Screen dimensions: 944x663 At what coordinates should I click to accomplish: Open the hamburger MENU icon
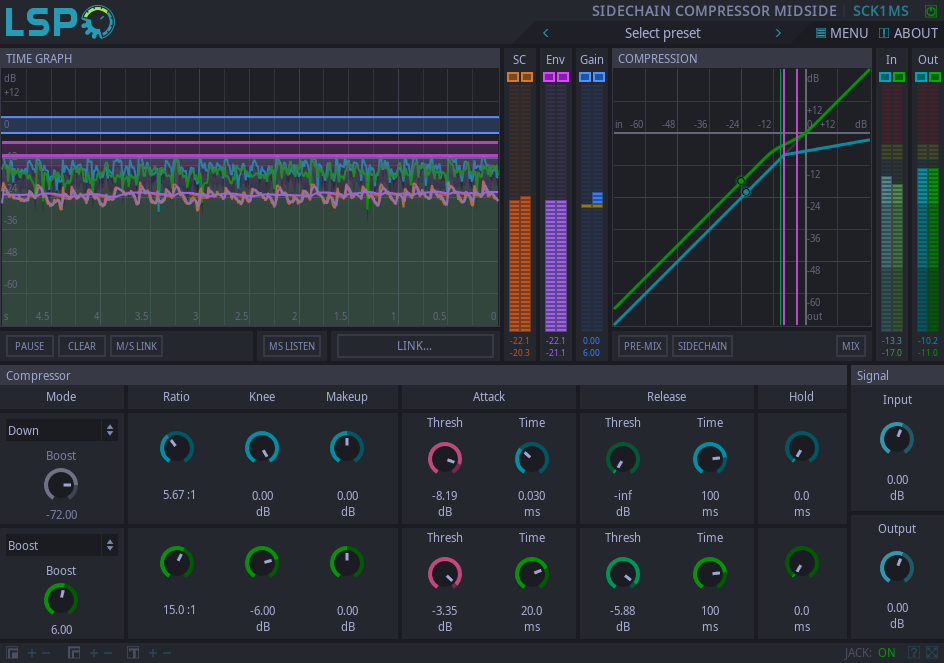click(819, 33)
